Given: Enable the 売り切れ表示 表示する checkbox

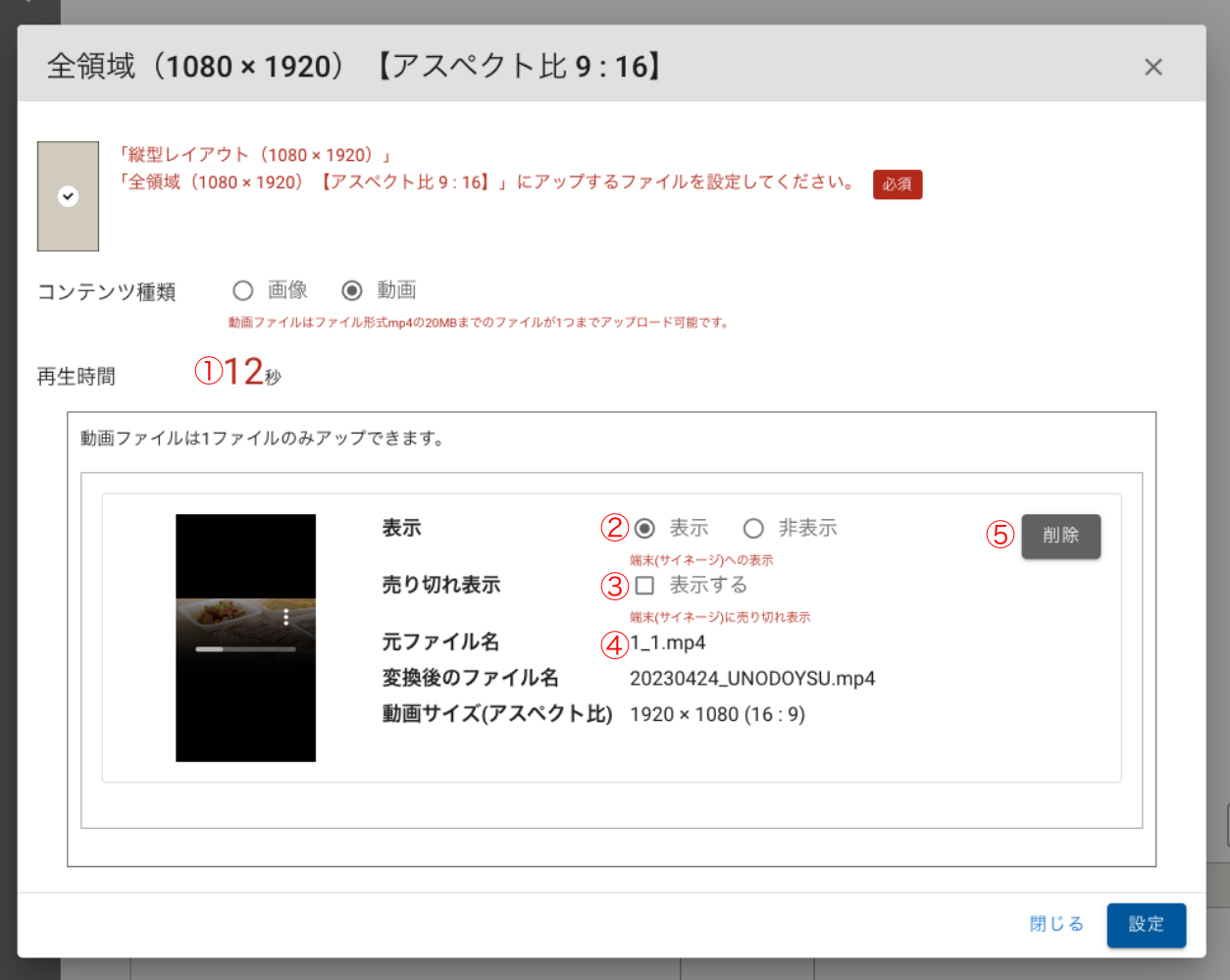Looking at the screenshot, I should tap(644, 586).
